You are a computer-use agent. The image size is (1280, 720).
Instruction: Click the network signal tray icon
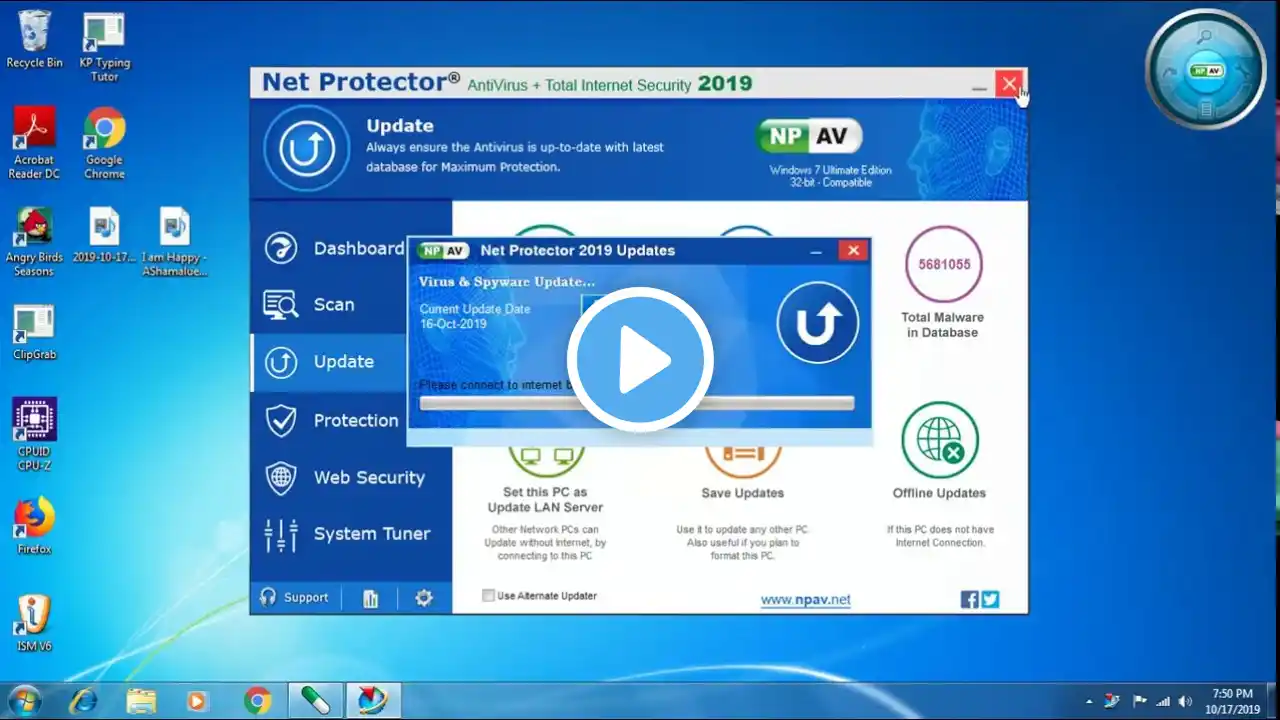pyautogui.click(x=1162, y=701)
